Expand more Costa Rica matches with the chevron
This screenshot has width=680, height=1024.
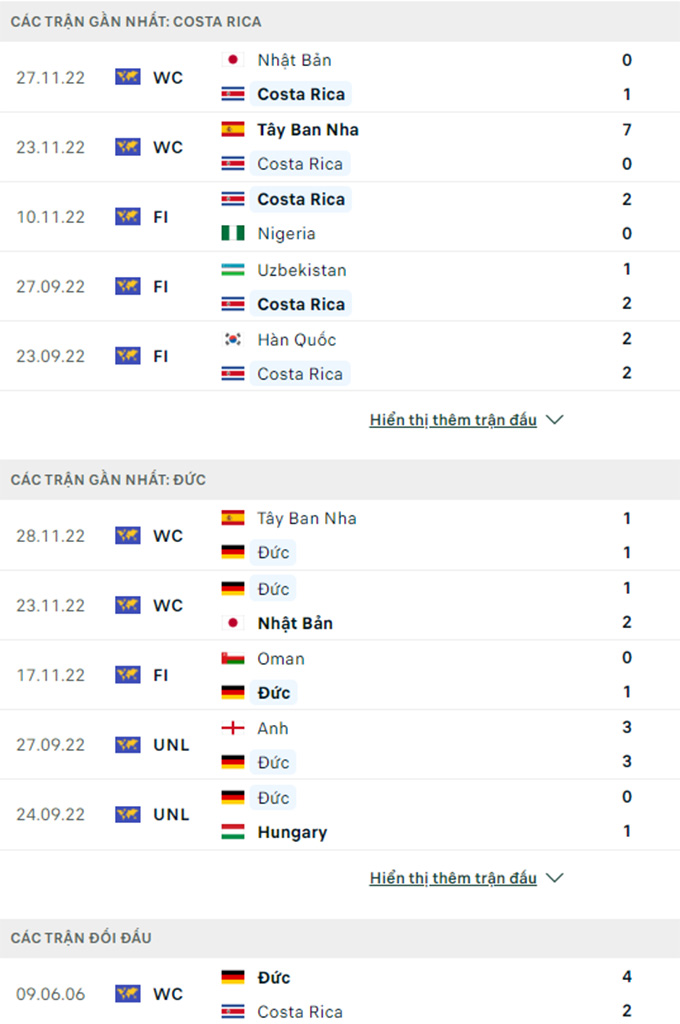tap(555, 420)
